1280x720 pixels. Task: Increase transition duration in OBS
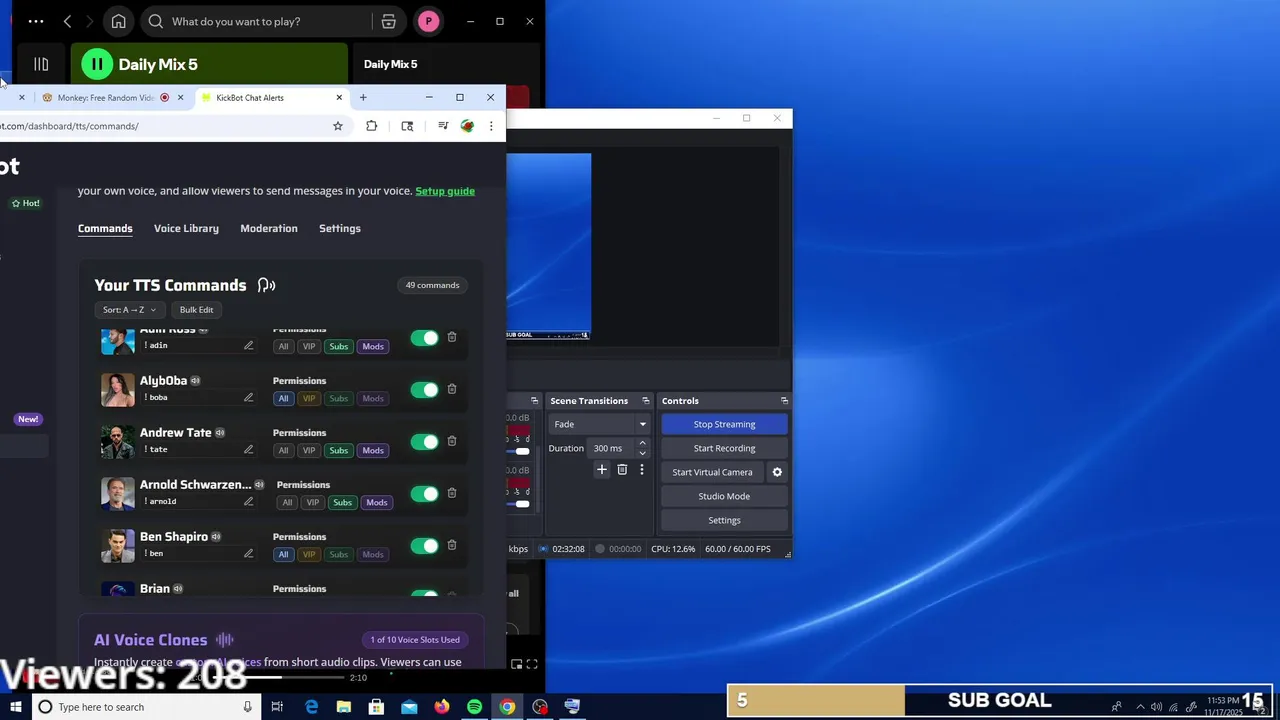(x=642, y=443)
